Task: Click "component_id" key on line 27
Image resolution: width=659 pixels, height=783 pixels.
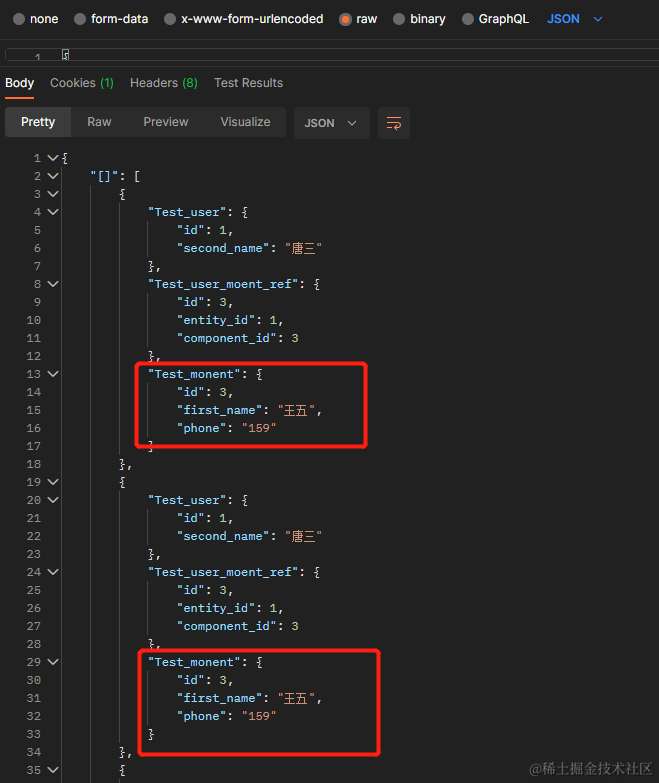Action: [227, 626]
